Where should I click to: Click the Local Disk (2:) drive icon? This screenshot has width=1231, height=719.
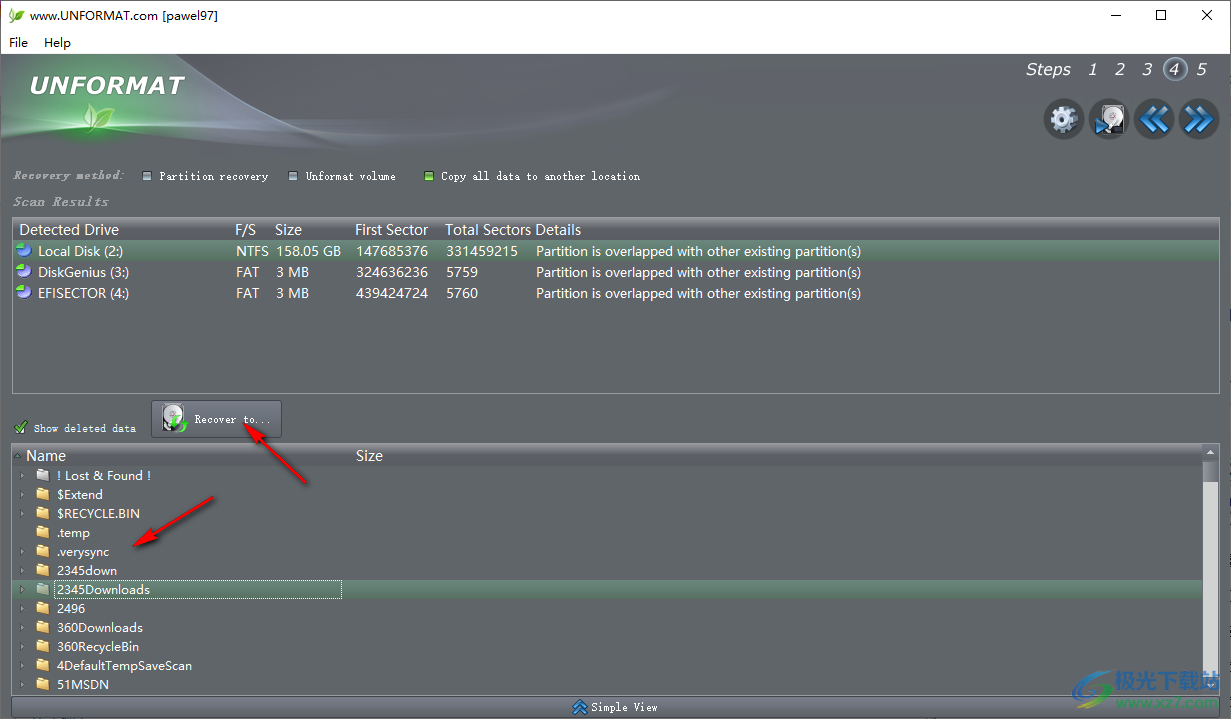[x=24, y=251]
